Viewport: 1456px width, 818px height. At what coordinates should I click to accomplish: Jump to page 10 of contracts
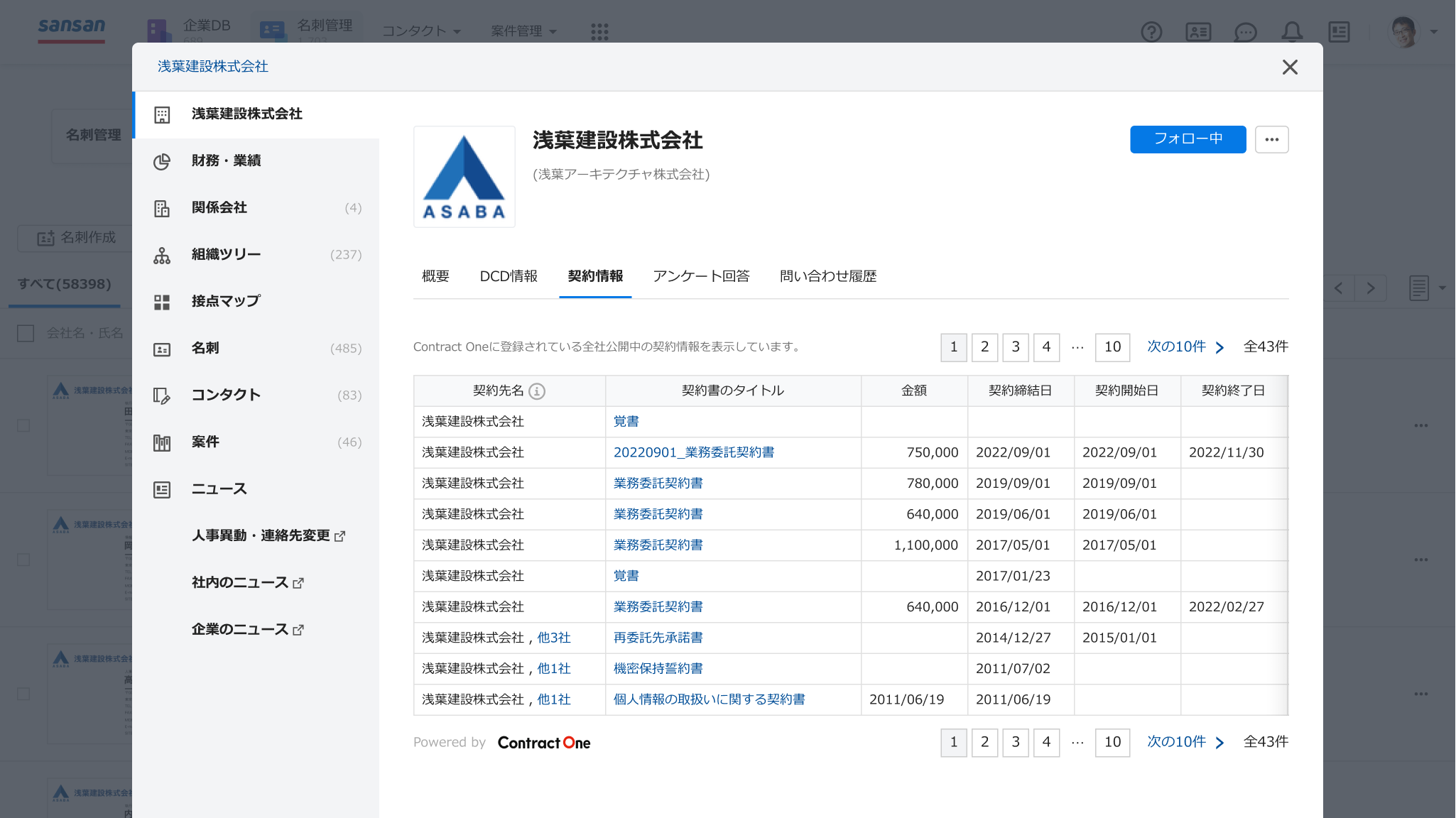pyautogui.click(x=1112, y=347)
